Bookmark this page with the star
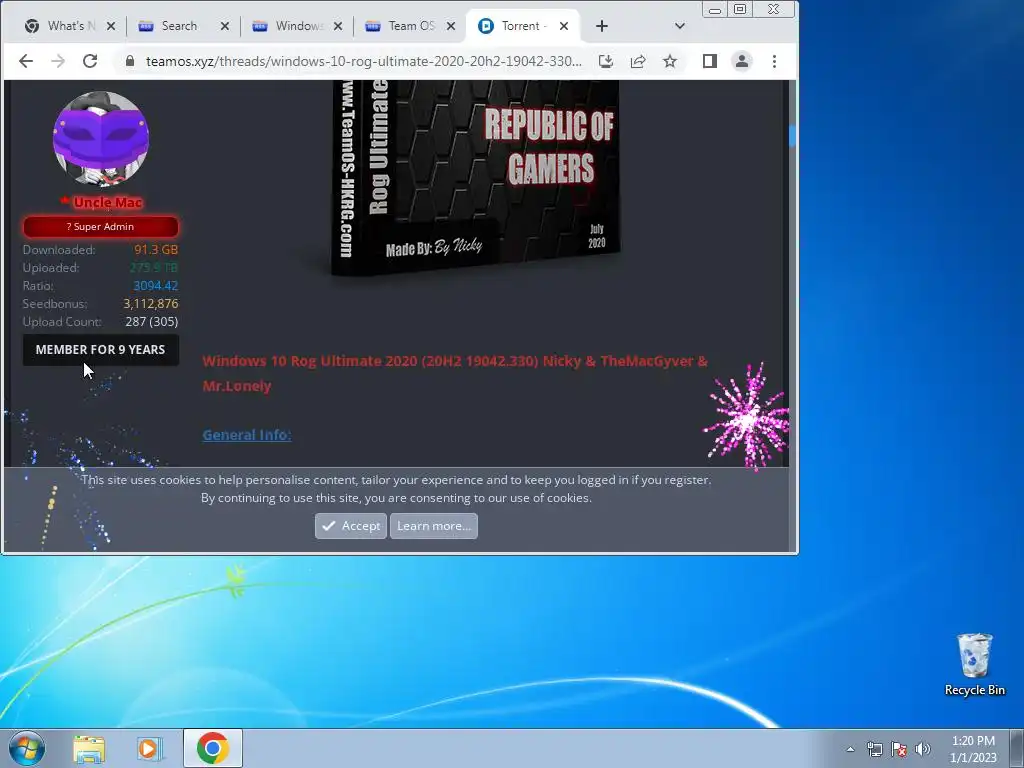This screenshot has height=768, width=1024. [670, 61]
